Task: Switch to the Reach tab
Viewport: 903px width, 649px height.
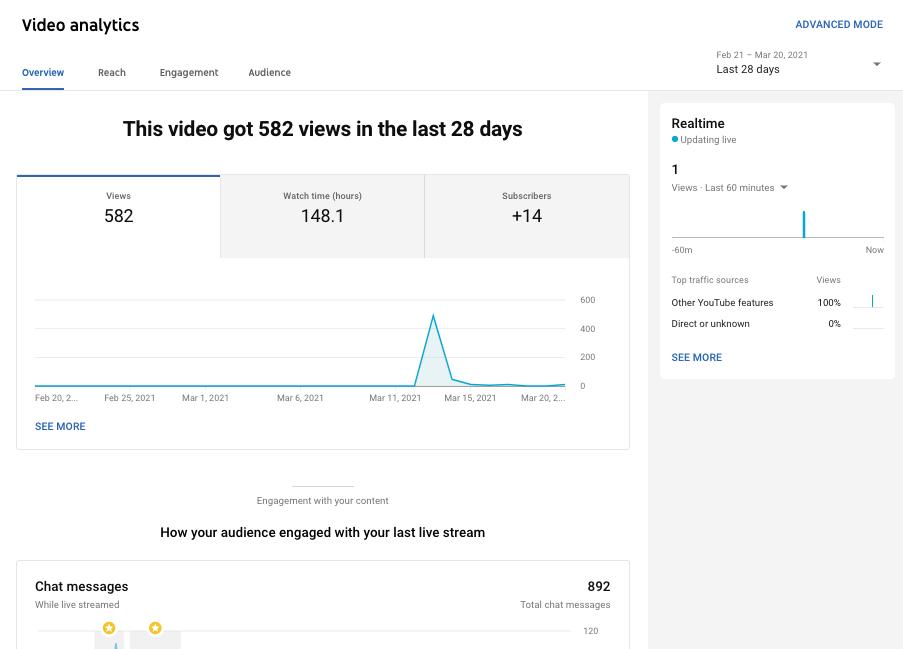Action: tap(112, 72)
